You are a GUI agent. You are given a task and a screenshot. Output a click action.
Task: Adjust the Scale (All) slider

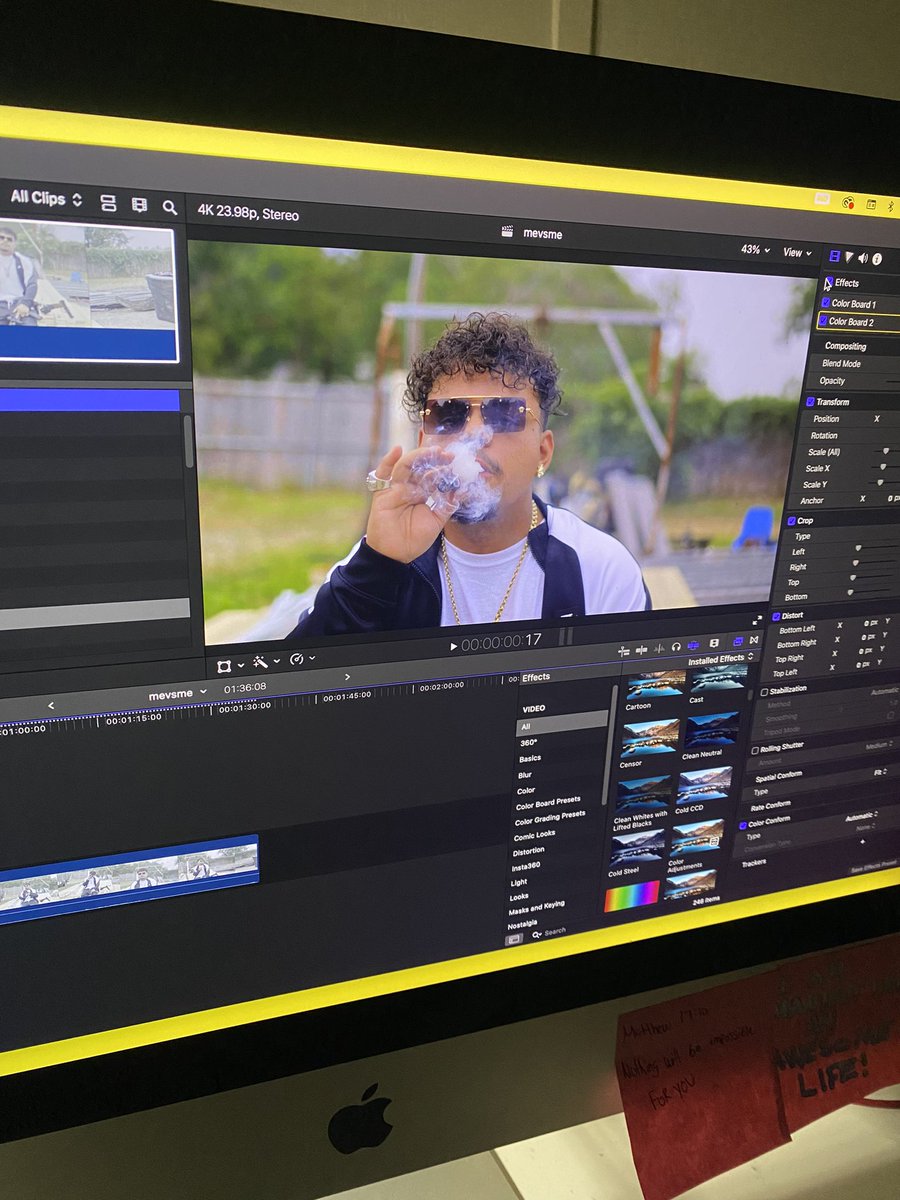(x=884, y=451)
